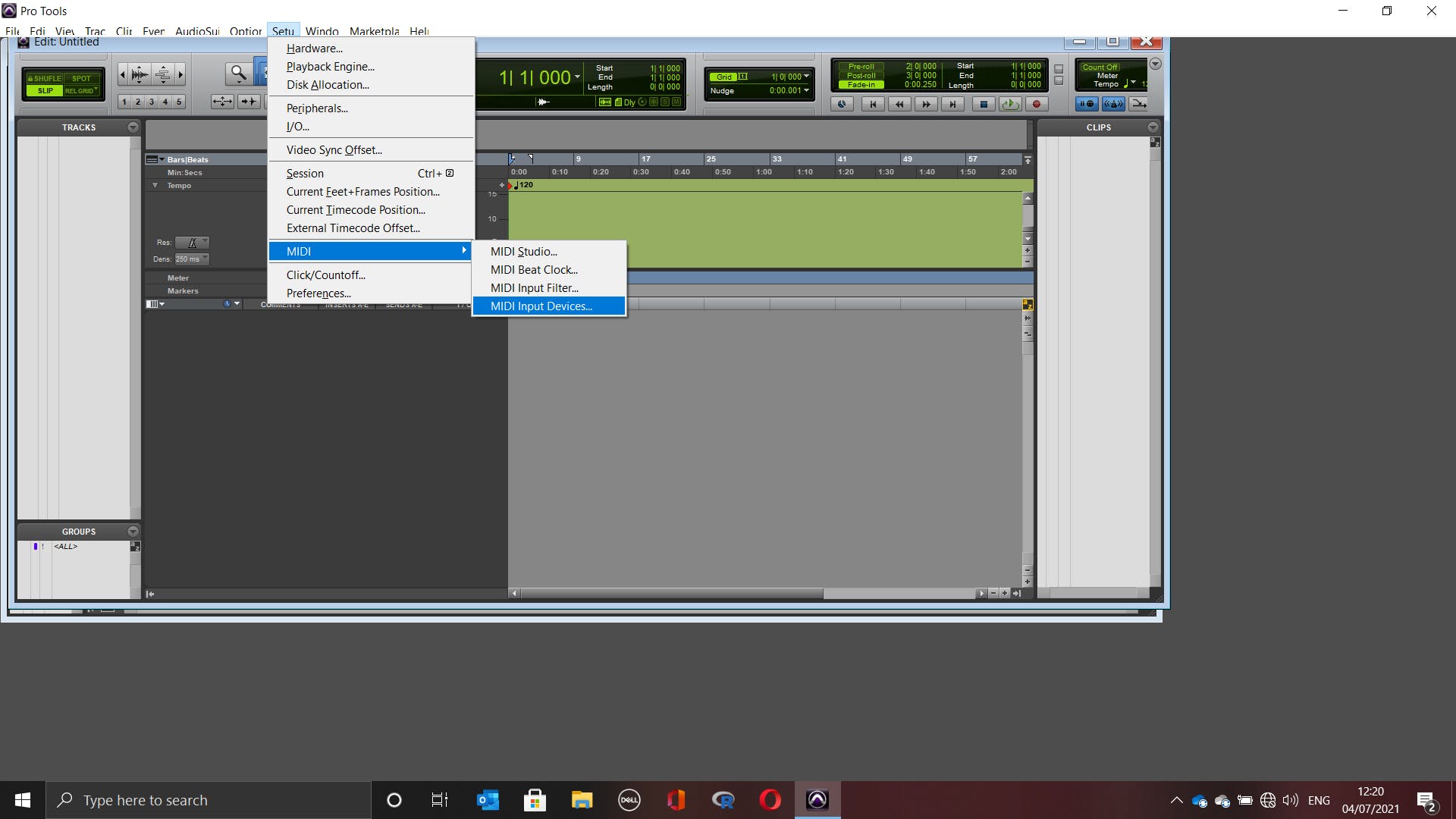The image size is (1456, 819).
Task: Select the Zoomer tool magnifier icon
Action: click(239, 74)
